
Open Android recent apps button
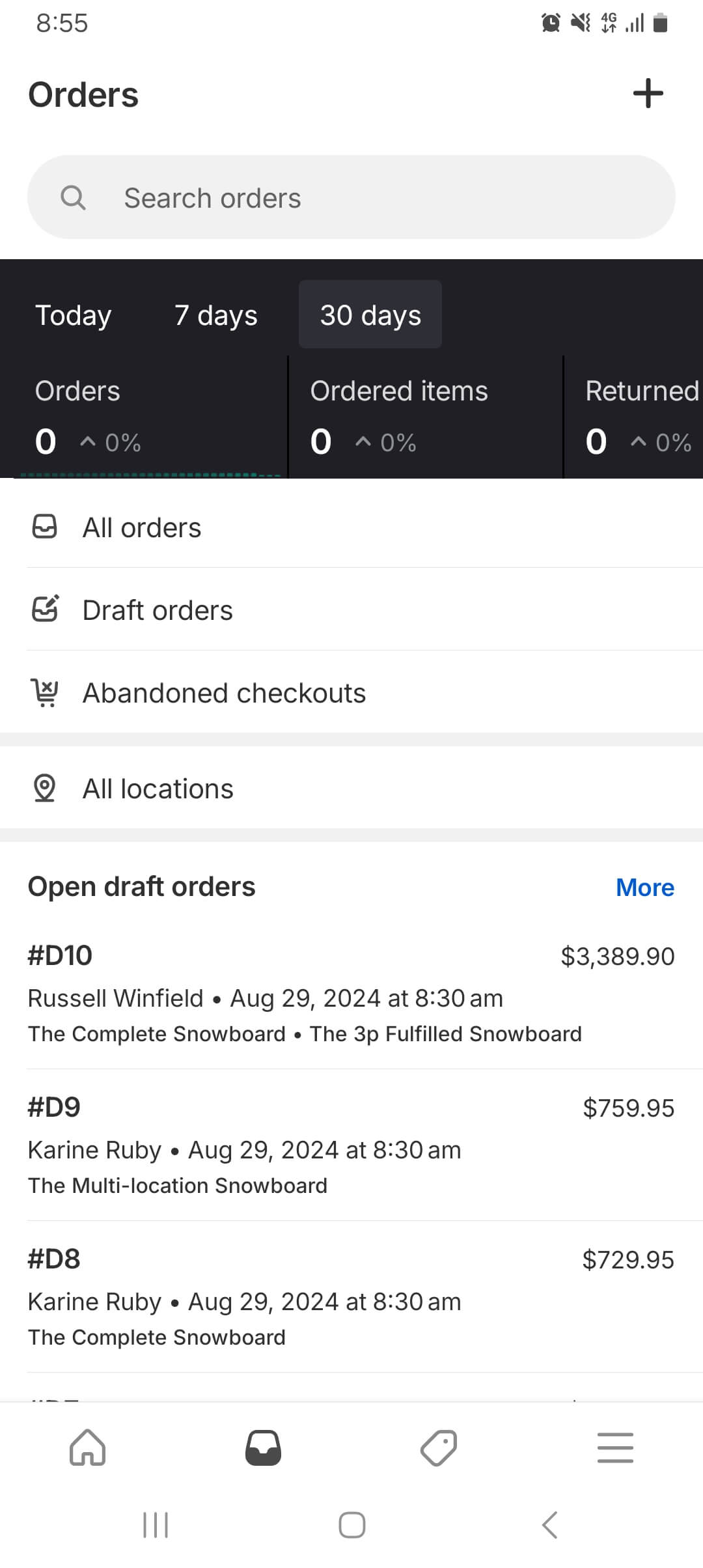pos(156,1525)
